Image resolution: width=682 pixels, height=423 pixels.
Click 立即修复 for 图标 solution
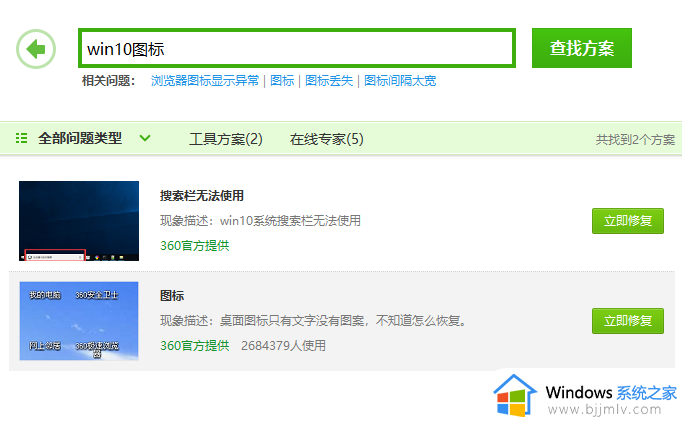(628, 321)
